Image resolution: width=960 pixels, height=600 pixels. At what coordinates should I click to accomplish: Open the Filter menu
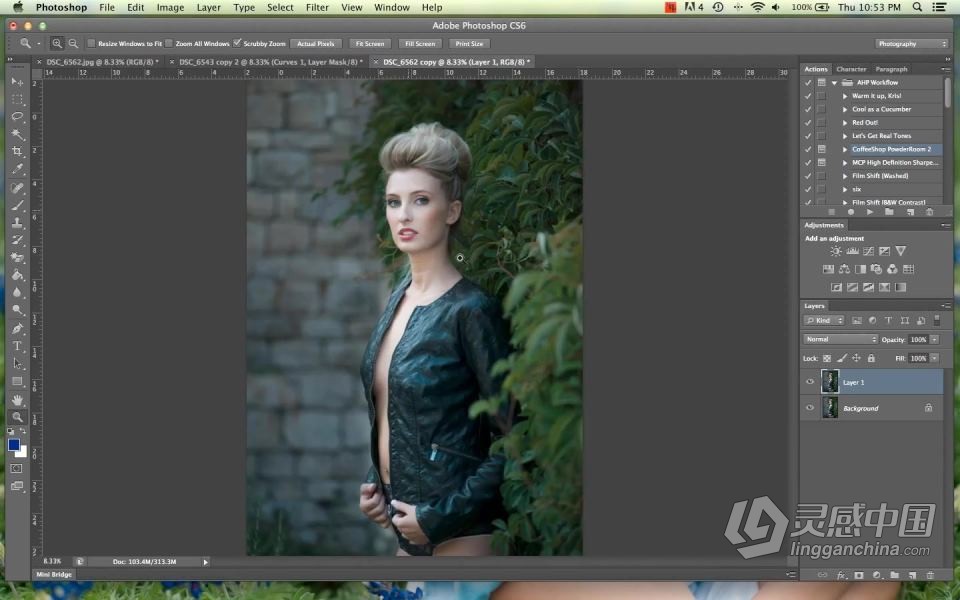click(317, 7)
